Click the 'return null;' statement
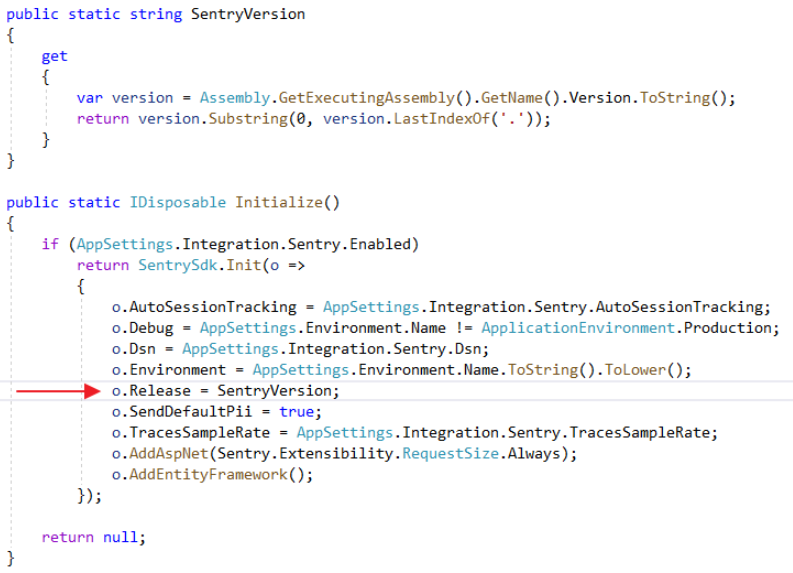793x573 pixels. coord(94,537)
